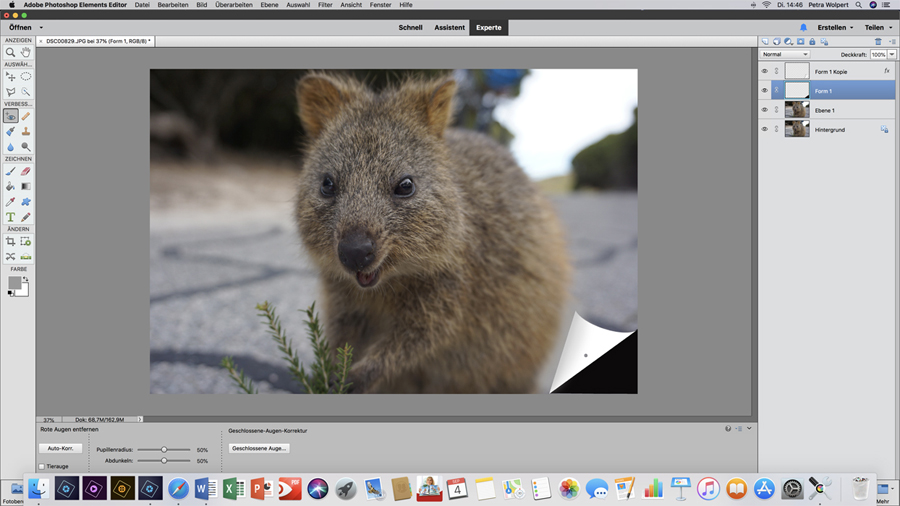Select the Clone Stamp tool
This screenshot has width=900, height=506.
pyautogui.click(x=26, y=131)
